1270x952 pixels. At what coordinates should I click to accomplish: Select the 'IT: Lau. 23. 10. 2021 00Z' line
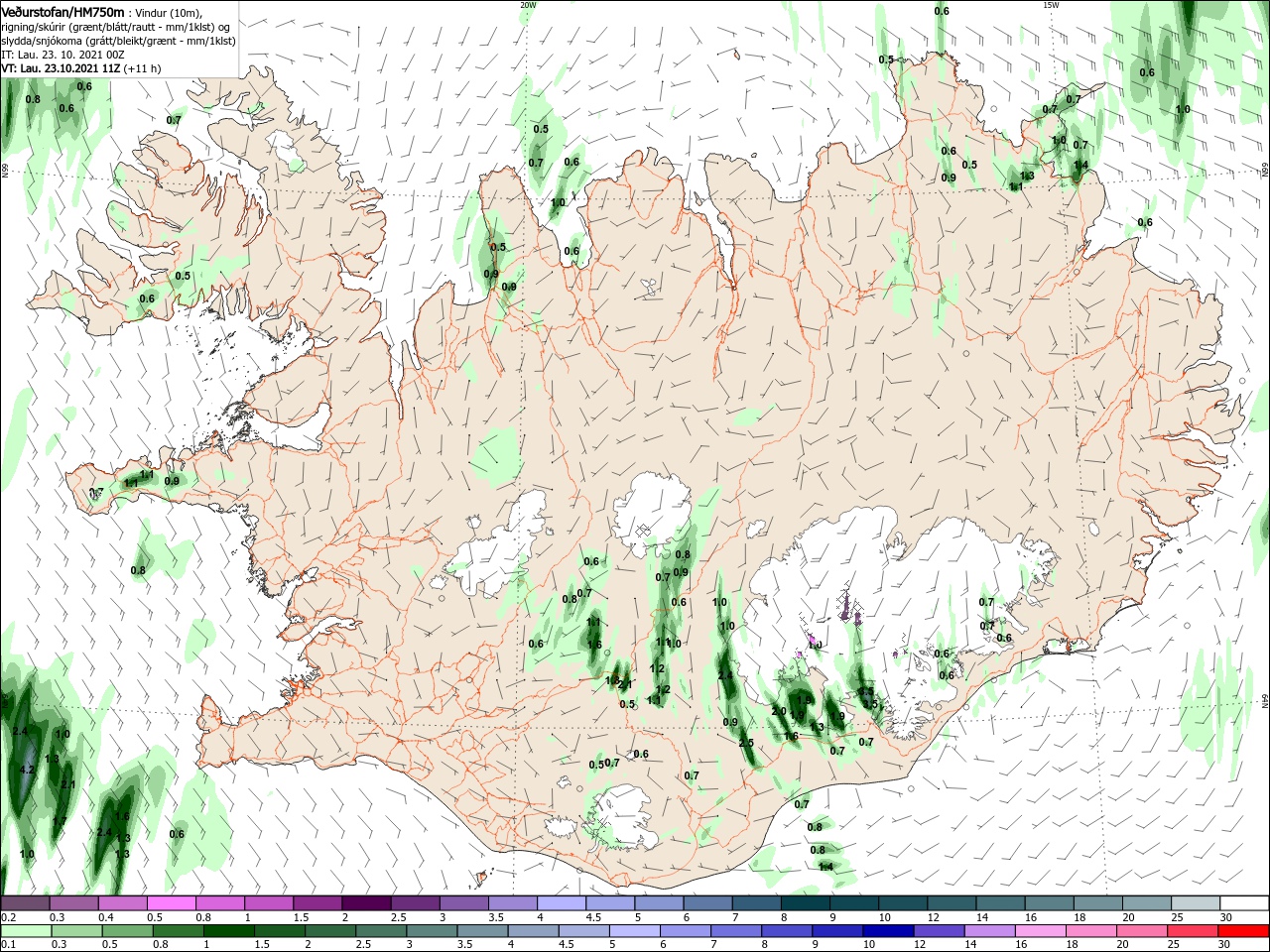[63, 55]
